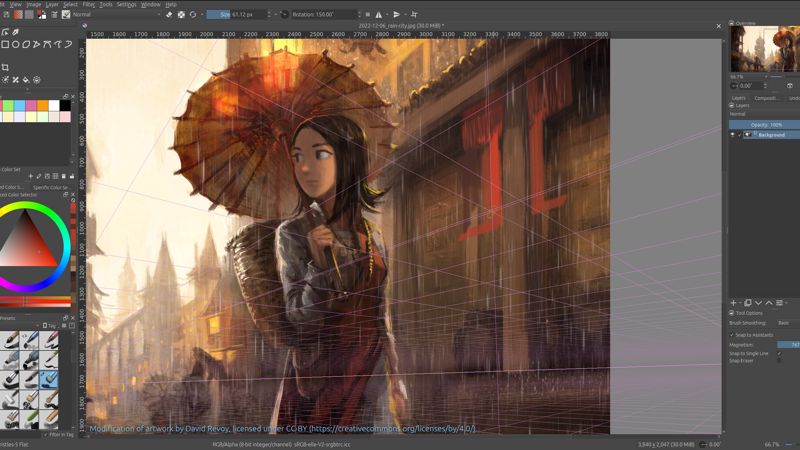Select the Fill bucket tool
The height and width of the screenshot is (450, 800).
[26, 80]
